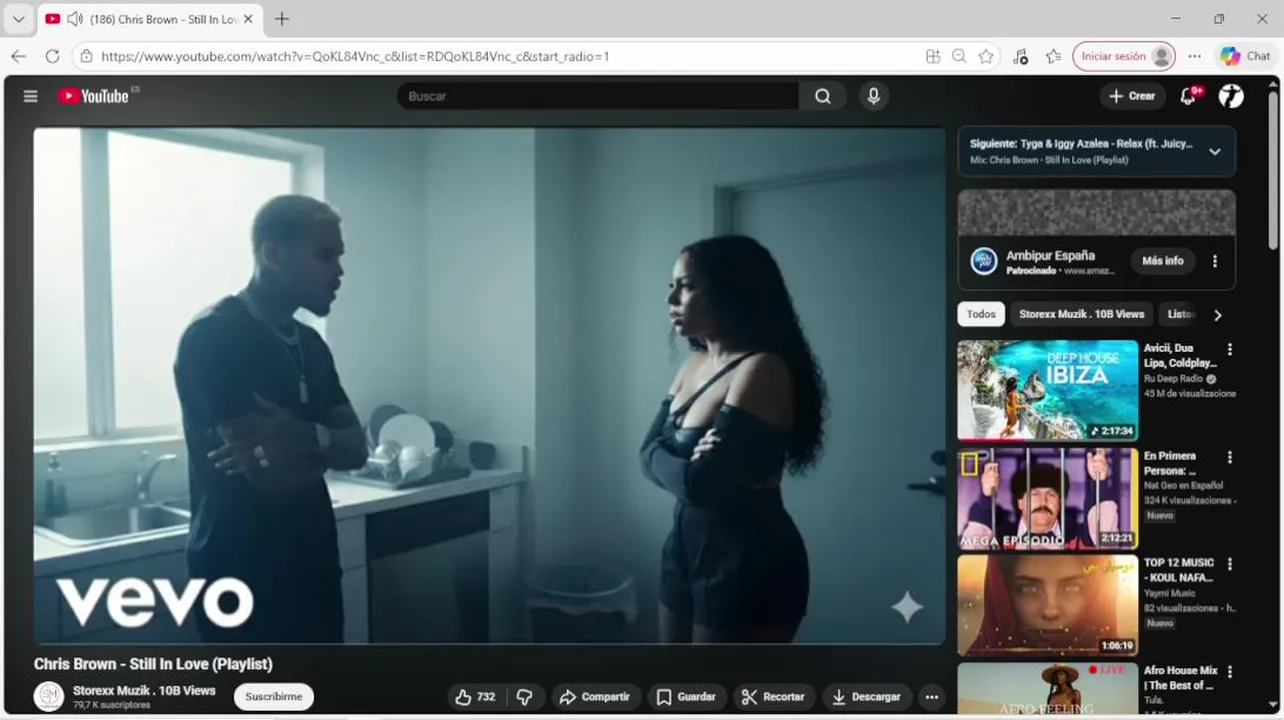The image size is (1284, 720).
Task: Click the Iniciar sesión browser button
Action: (1124, 57)
